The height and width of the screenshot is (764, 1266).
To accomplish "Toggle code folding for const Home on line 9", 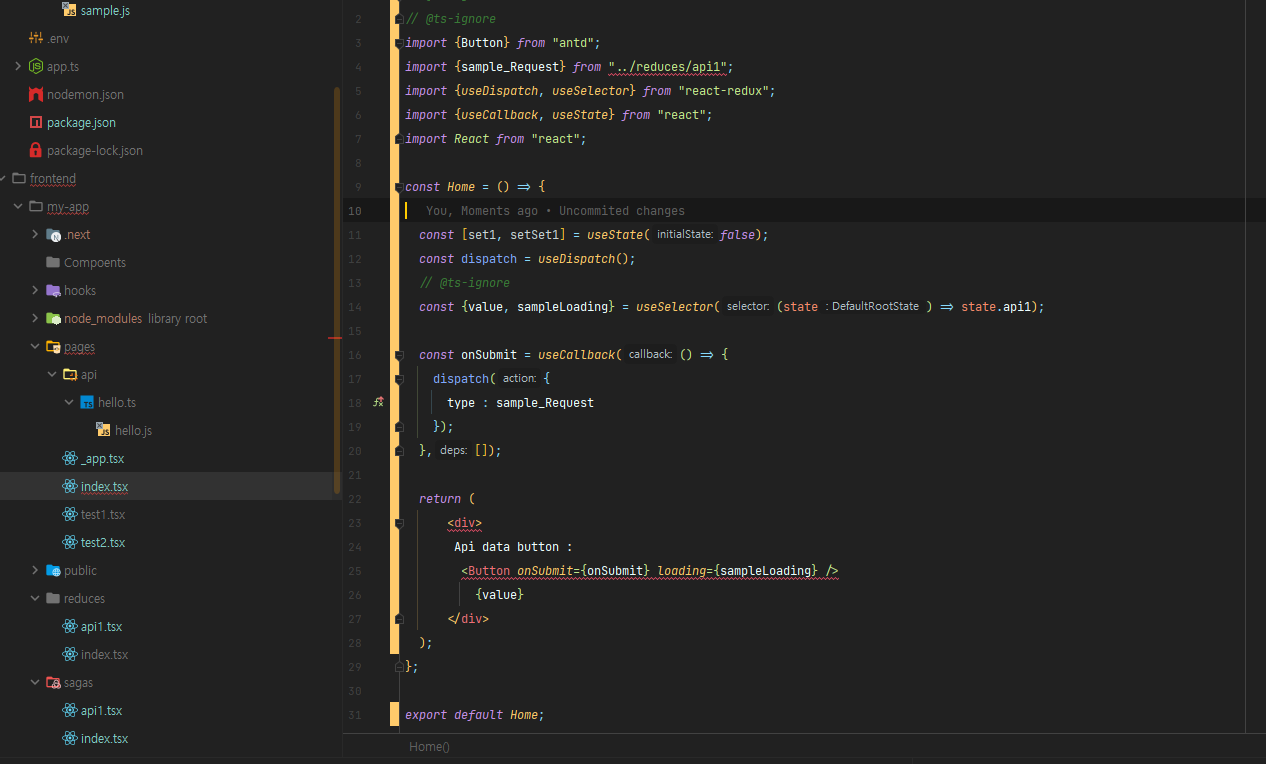I will point(399,187).
